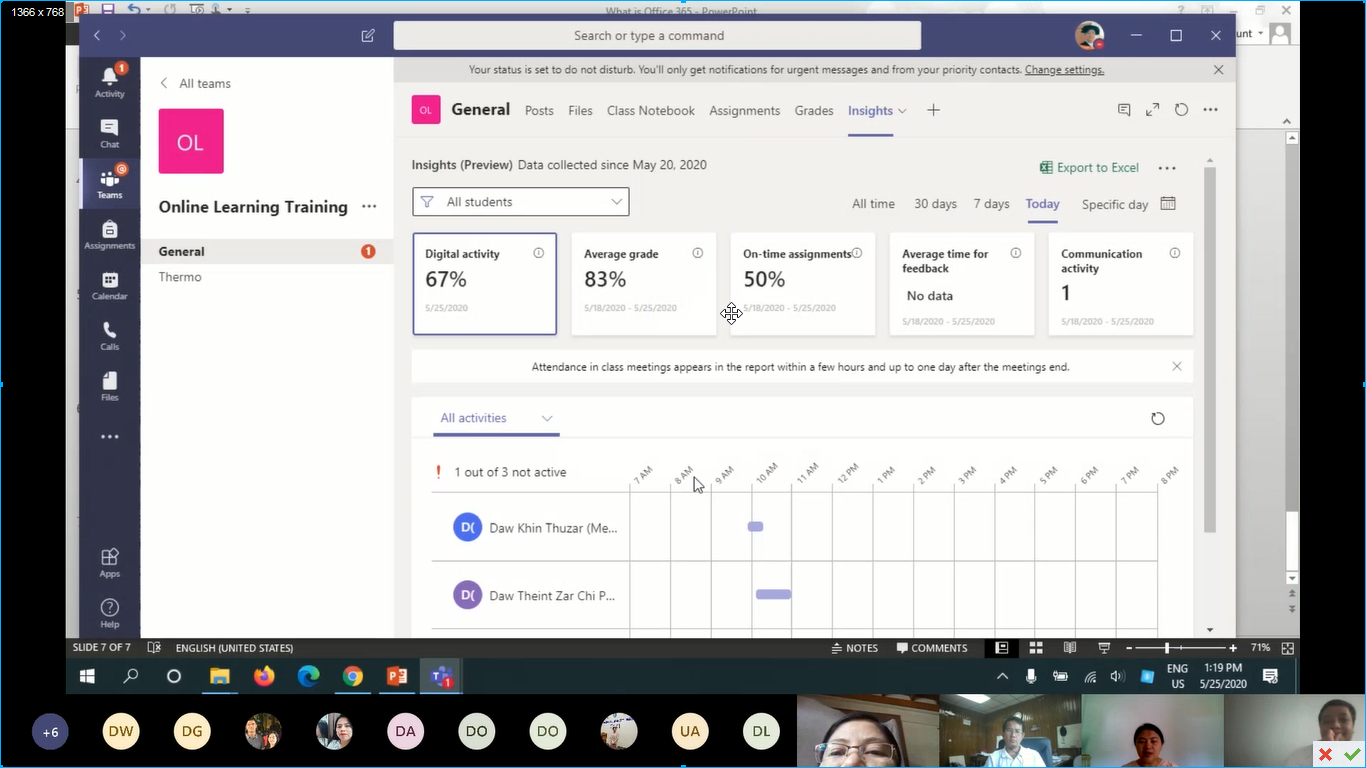Image resolution: width=1366 pixels, height=768 pixels.
Task: Show info for Average grade card
Action: coord(698,253)
